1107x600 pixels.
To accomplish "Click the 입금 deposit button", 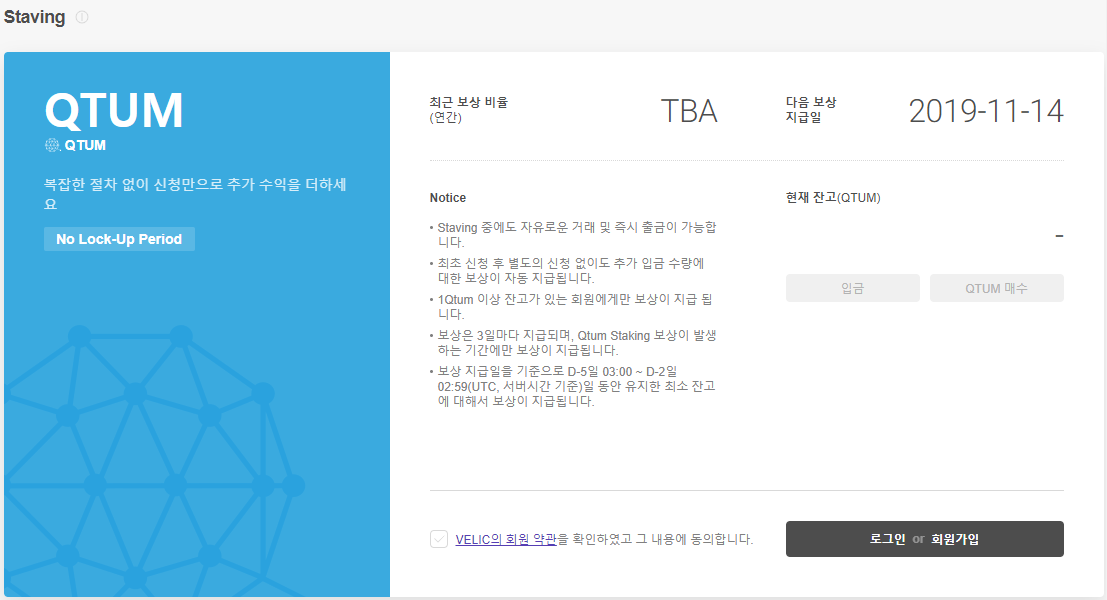I will point(852,288).
